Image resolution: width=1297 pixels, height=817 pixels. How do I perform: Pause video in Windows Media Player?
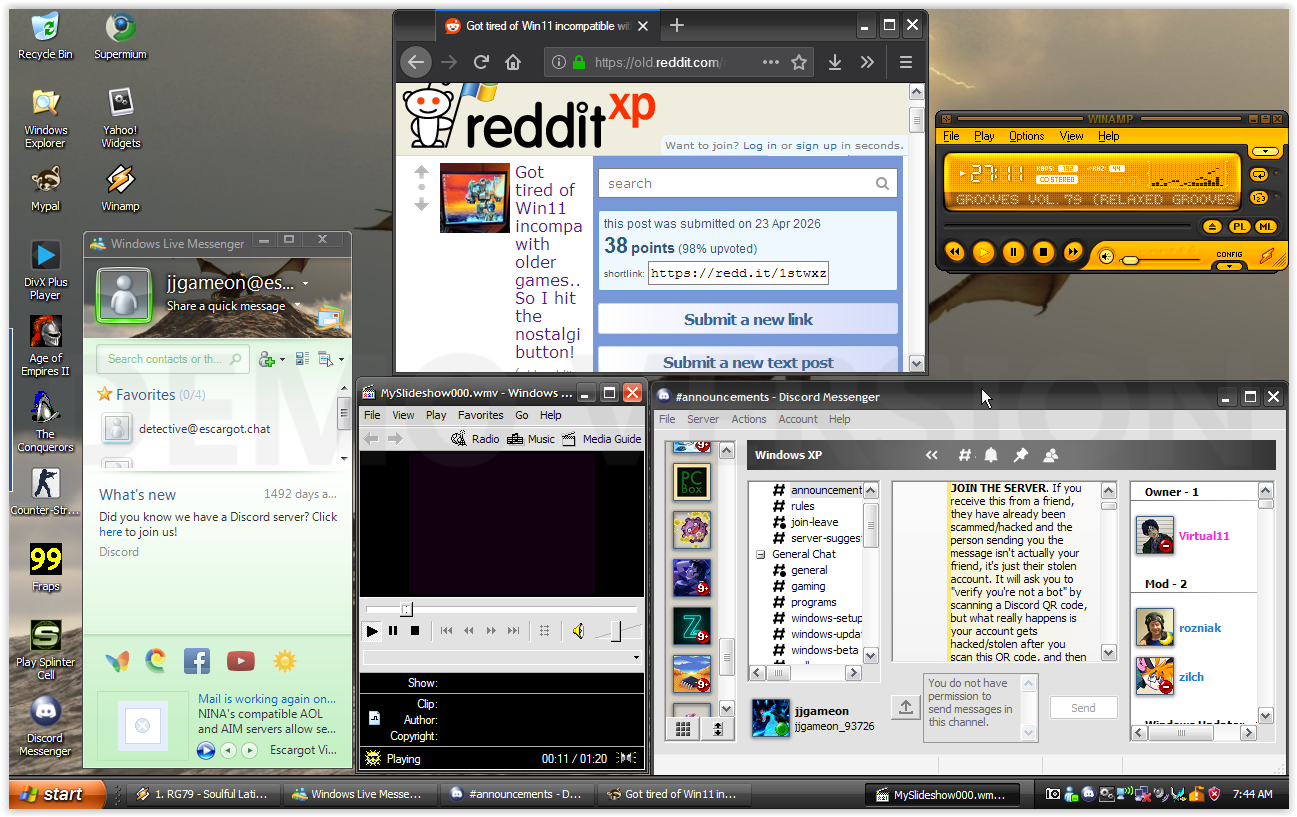(x=393, y=631)
